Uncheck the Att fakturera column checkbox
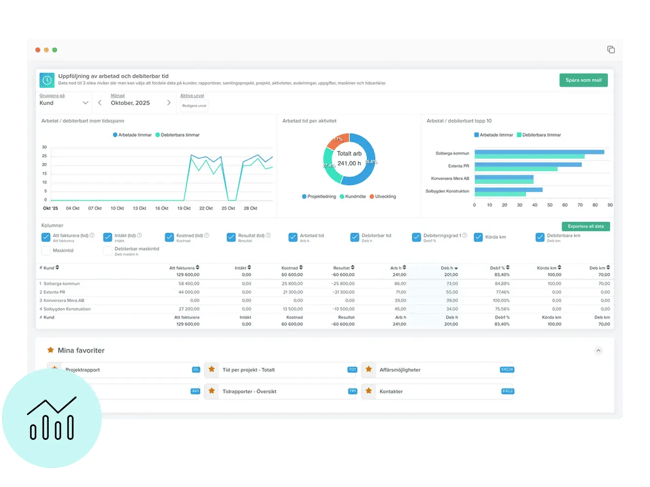650x487 pixels. pos(46,237)
